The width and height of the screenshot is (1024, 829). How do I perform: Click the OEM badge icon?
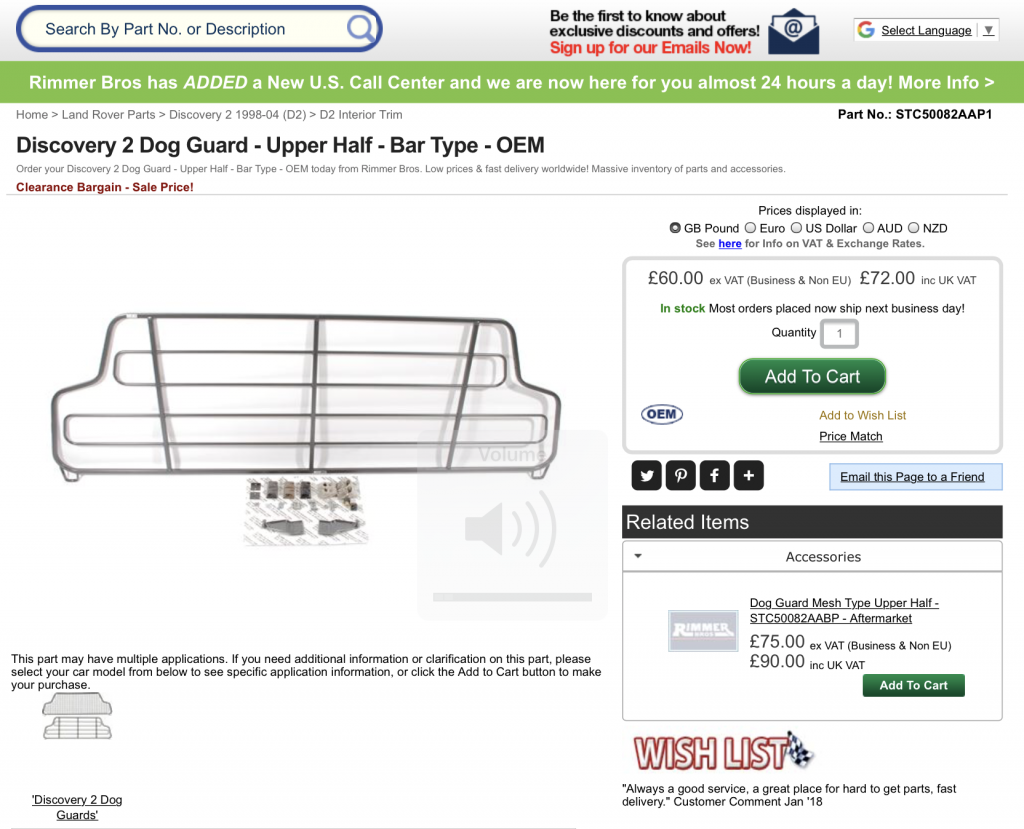[x=662, y=414]
